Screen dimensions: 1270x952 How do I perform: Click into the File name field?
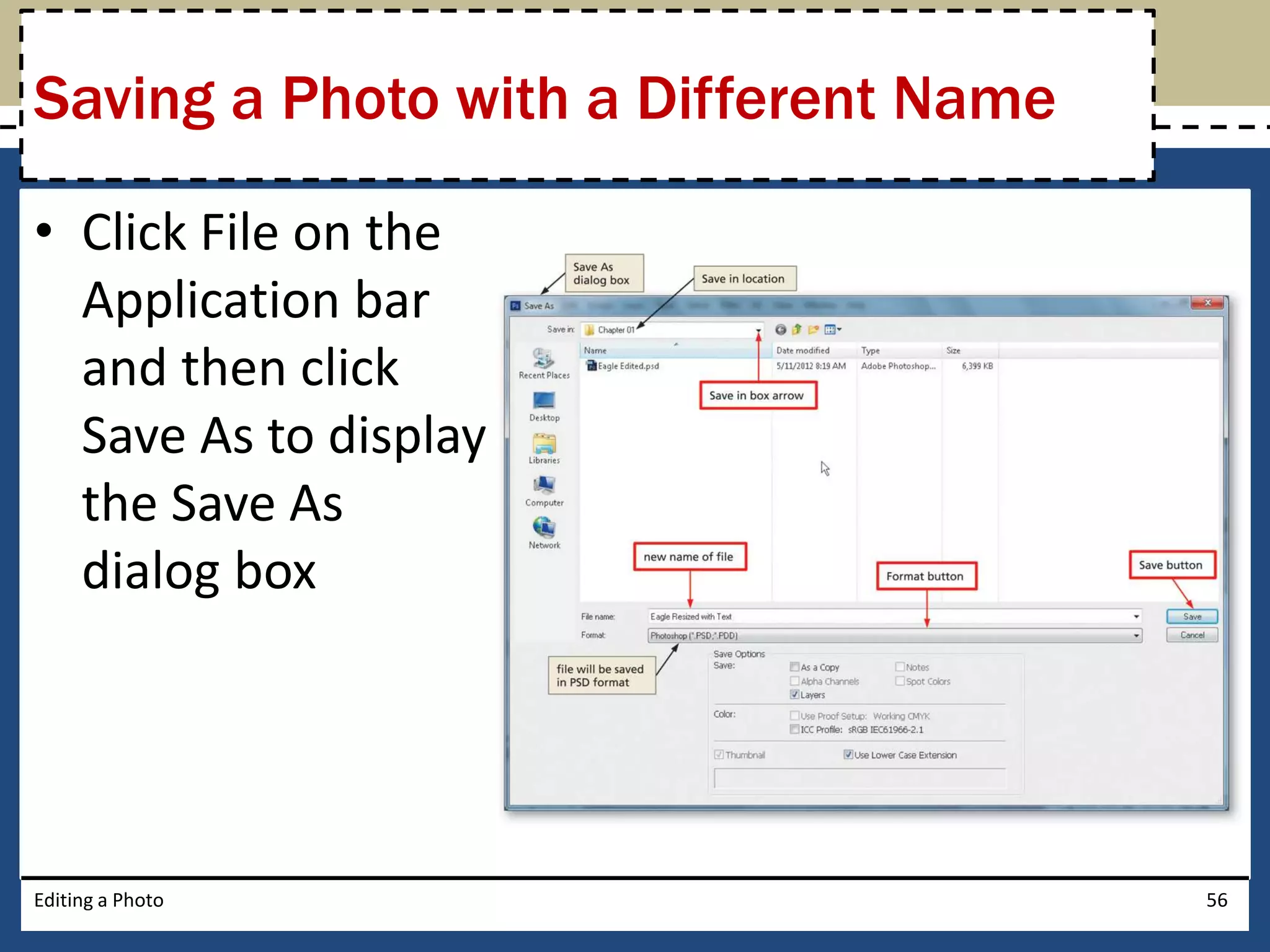pyautogui.click(x=890, y=617)
